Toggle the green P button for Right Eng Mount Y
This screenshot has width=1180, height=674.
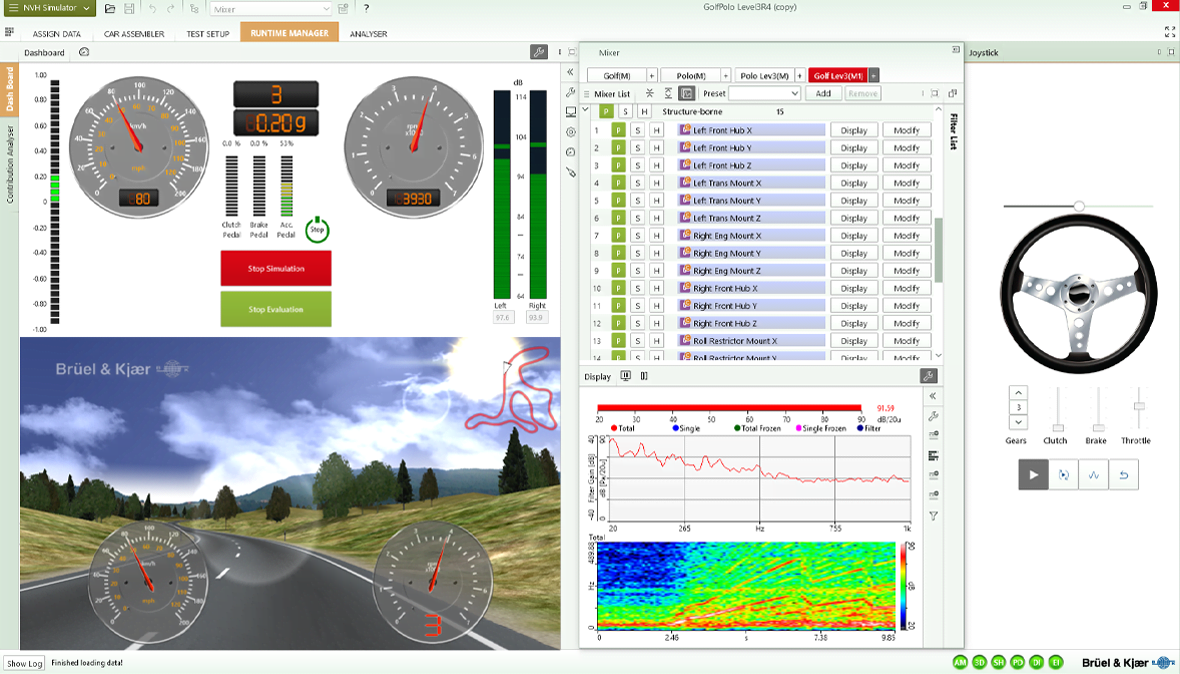pyautogui.click(x=619, y=253)
